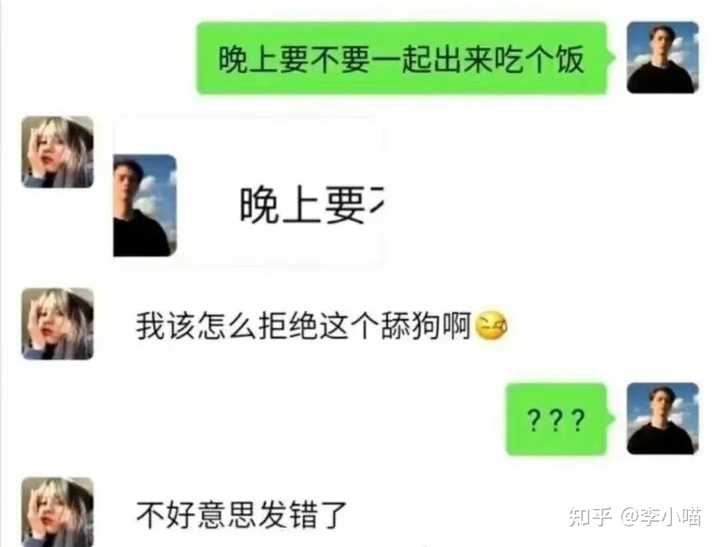The width and height of the screenshot is (720, 547).
Task: Click the word 发错了 in last message
Action: [302, 515]
